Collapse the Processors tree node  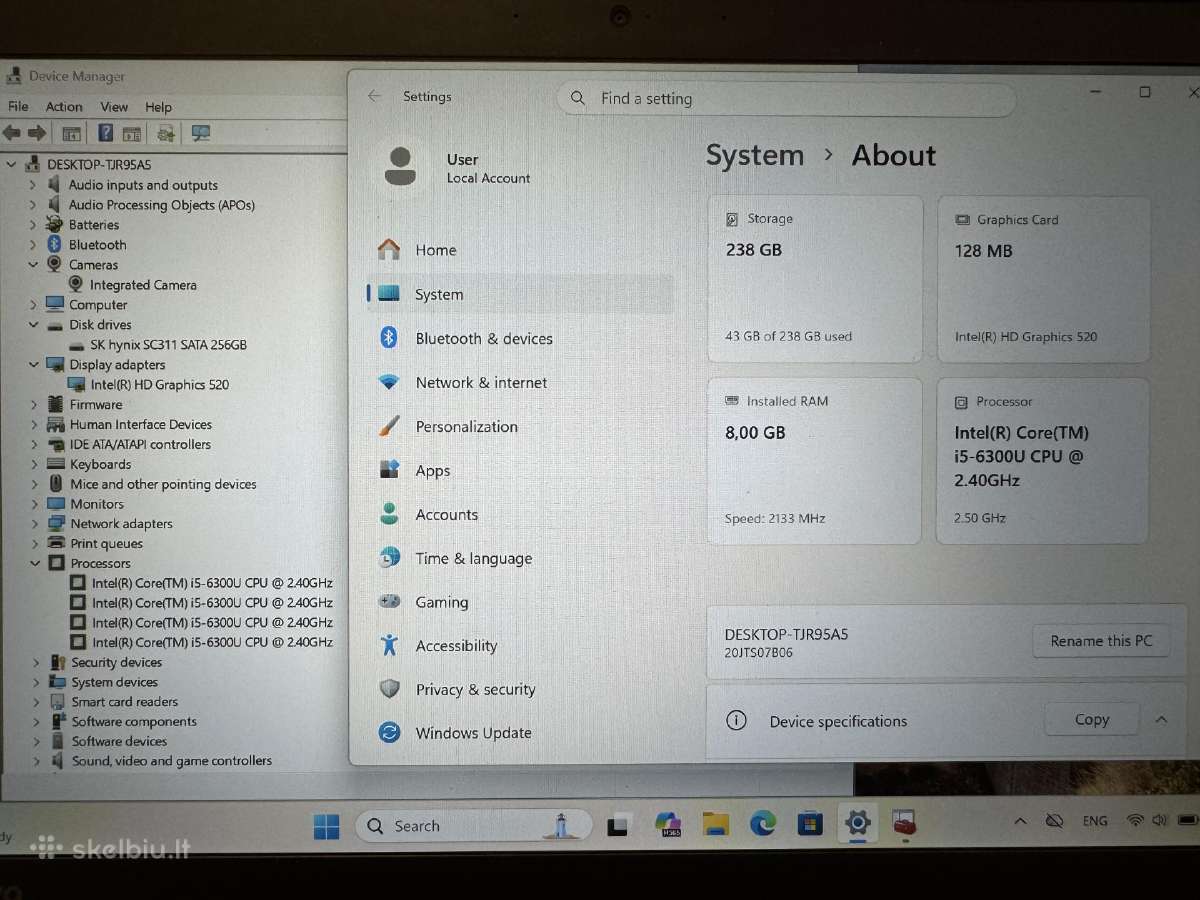click(34, 563)
